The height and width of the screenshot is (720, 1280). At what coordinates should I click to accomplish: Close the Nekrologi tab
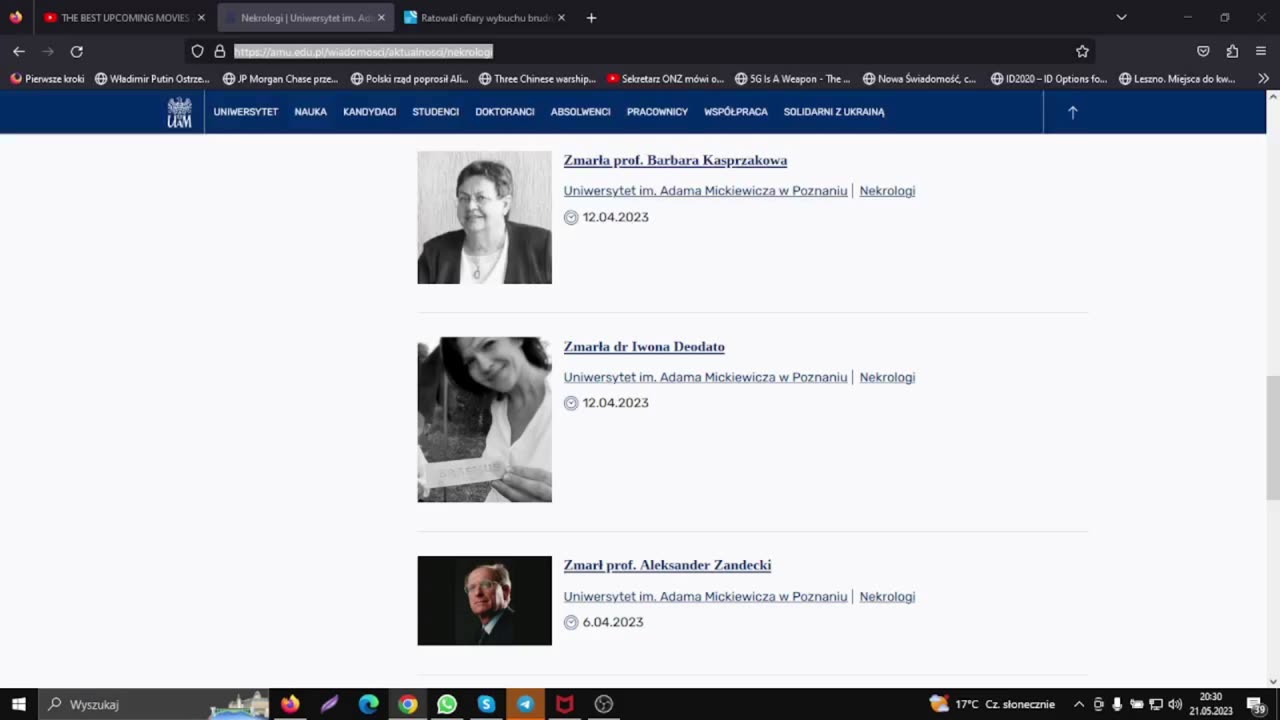coord(381,18)
